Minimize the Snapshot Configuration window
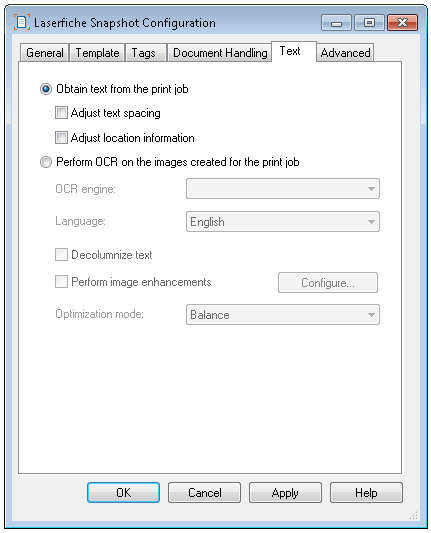The image size is (431, 533). [x=336, y=23]
